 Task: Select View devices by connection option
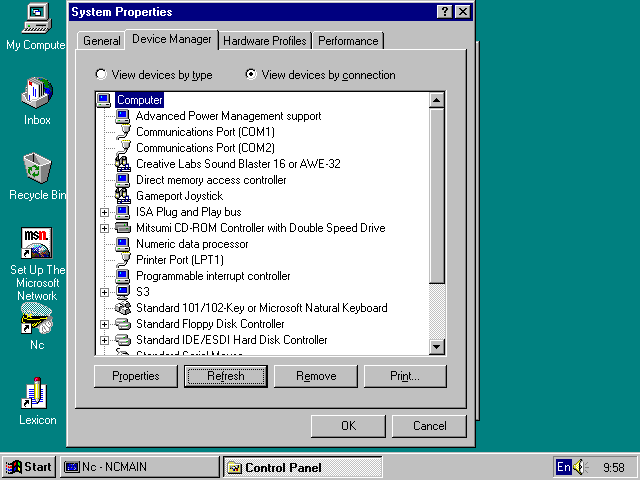[x=251, y=75]
